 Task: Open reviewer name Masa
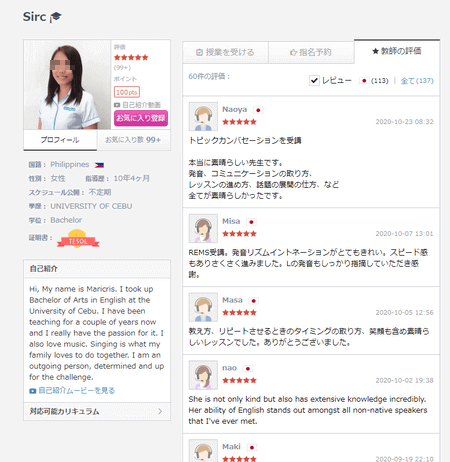pyautogui.click(x=232, y=300)
